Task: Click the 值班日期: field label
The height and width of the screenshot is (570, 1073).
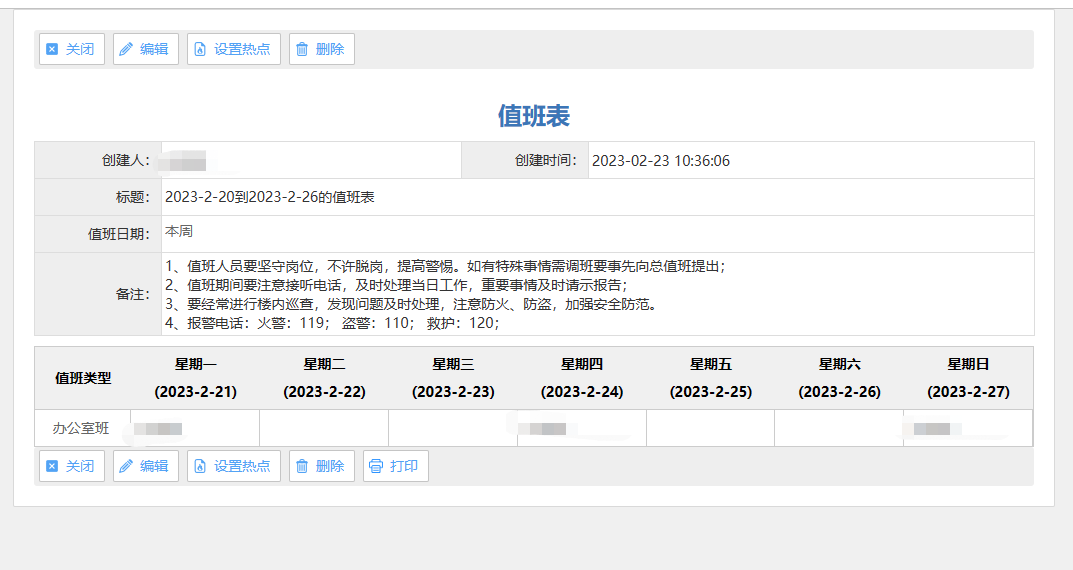Action: tap(119, 234)
